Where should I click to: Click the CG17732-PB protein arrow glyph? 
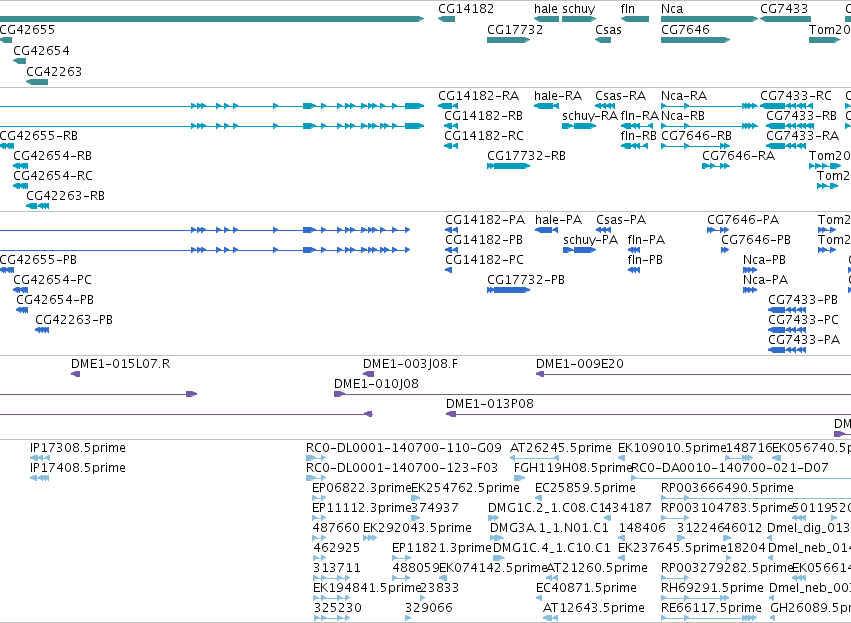coord(509,290)
